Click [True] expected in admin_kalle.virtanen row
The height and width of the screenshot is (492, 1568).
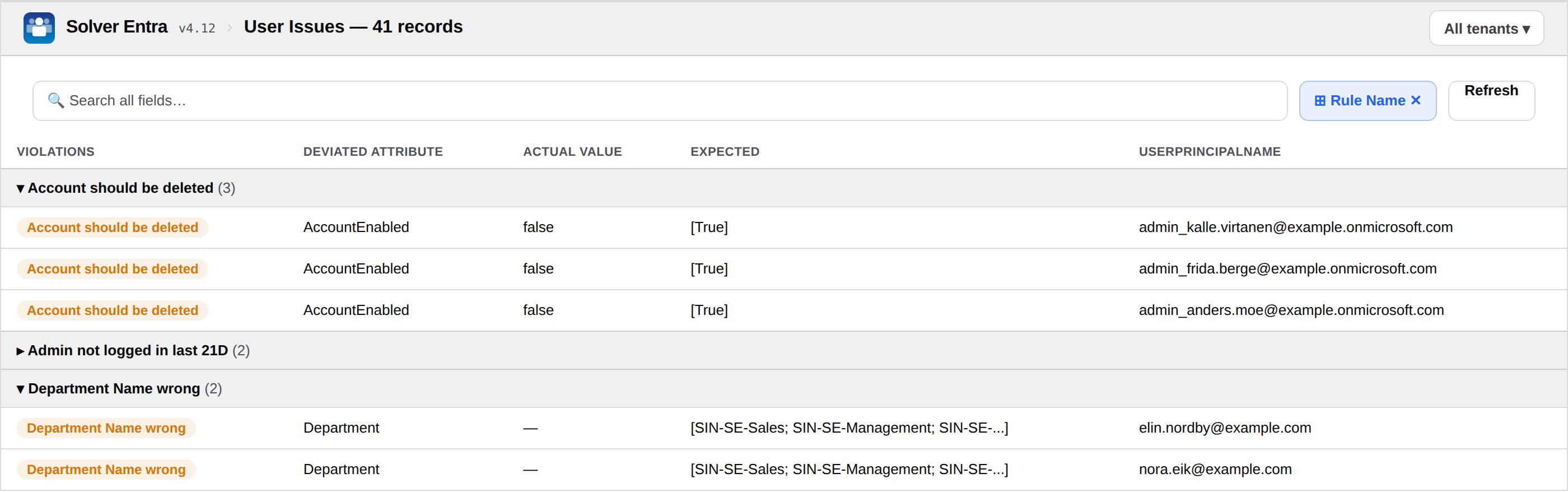[x=709, y=227]
